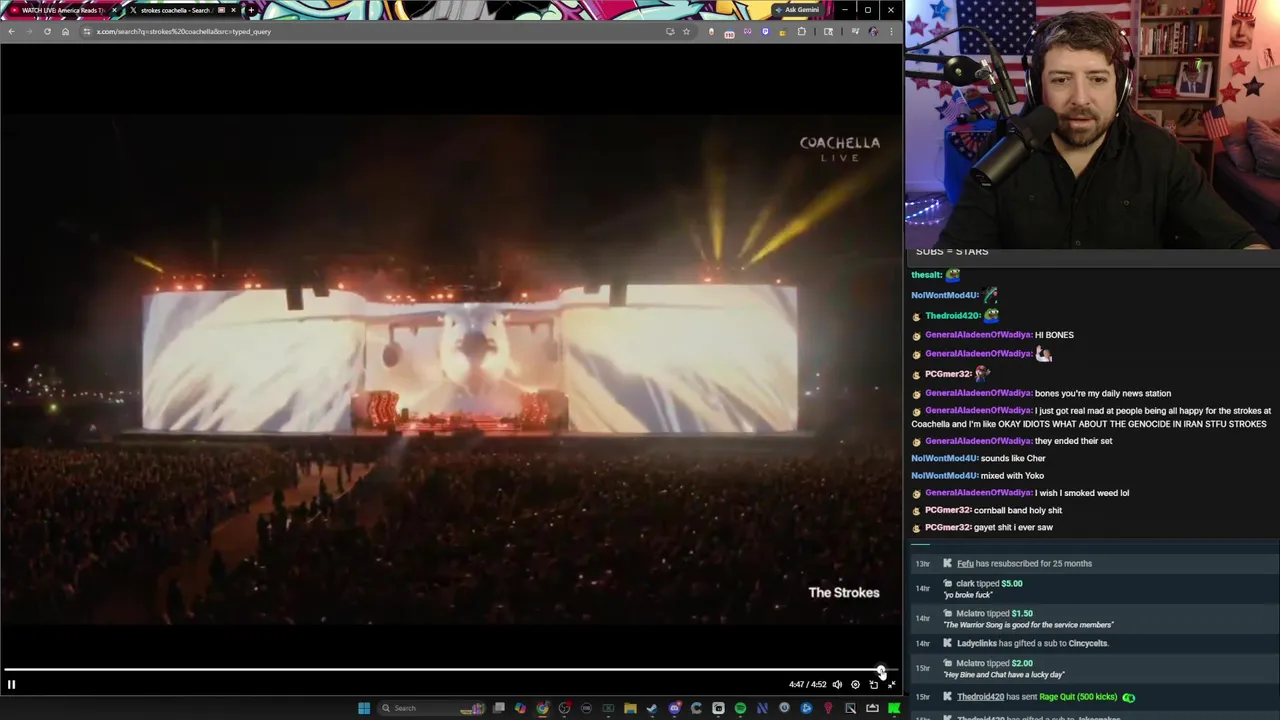The height and width of the screenshot is (720, 1280).
Task: Open the mouse extension icon in the toolbar
Action: coord(711,31)
